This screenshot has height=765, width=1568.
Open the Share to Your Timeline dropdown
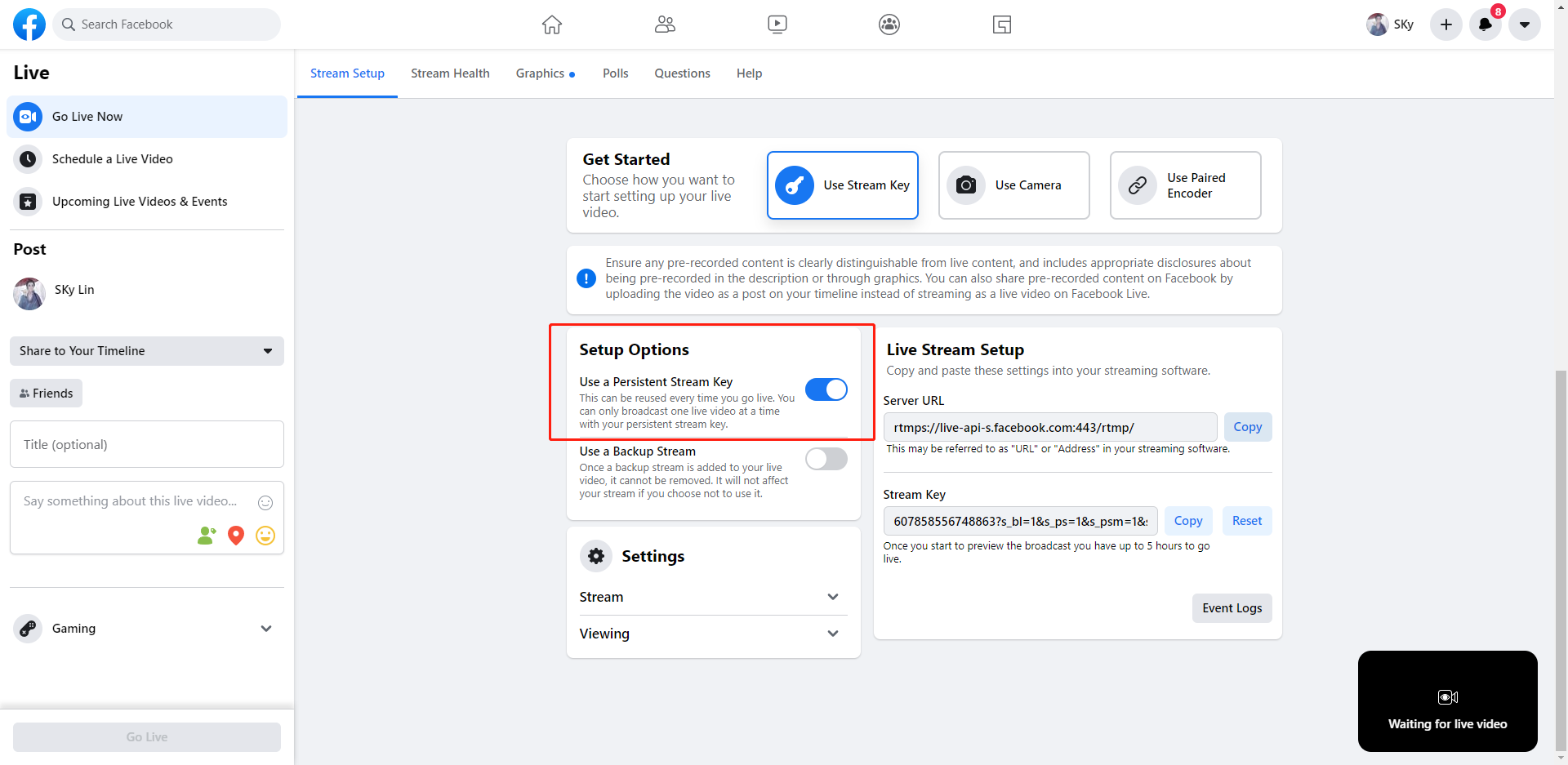(x=147, y=351)
